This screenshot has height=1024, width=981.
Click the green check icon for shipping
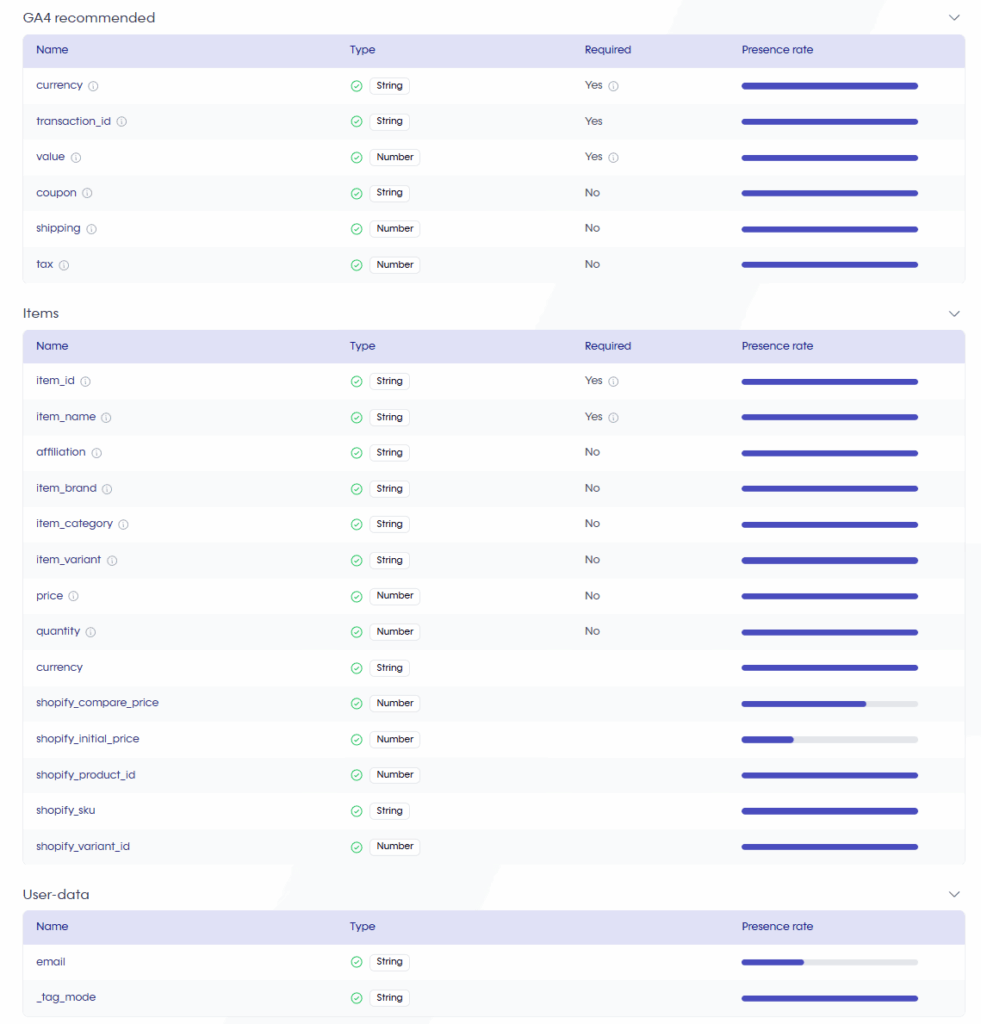pos(357,229)
